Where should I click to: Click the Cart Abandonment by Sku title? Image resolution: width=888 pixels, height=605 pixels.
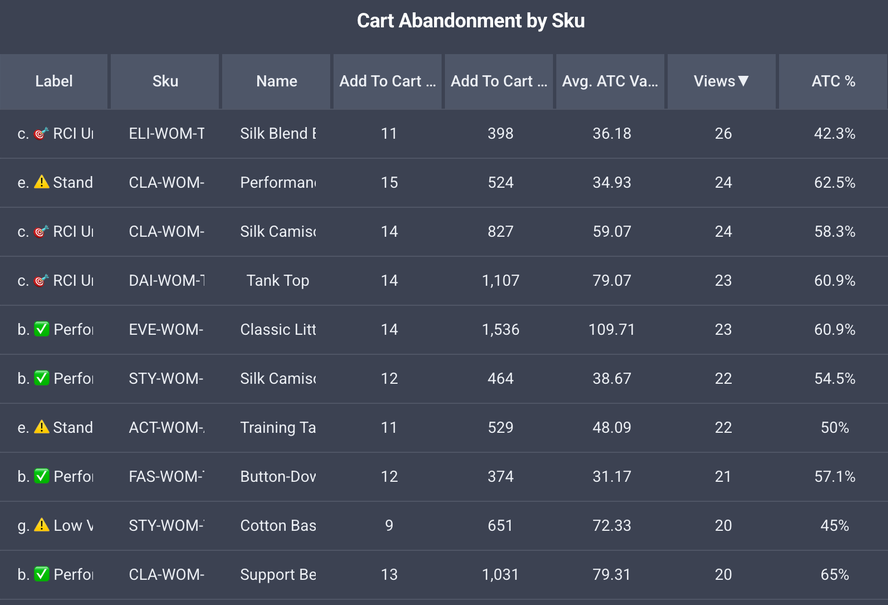(471, 21)
